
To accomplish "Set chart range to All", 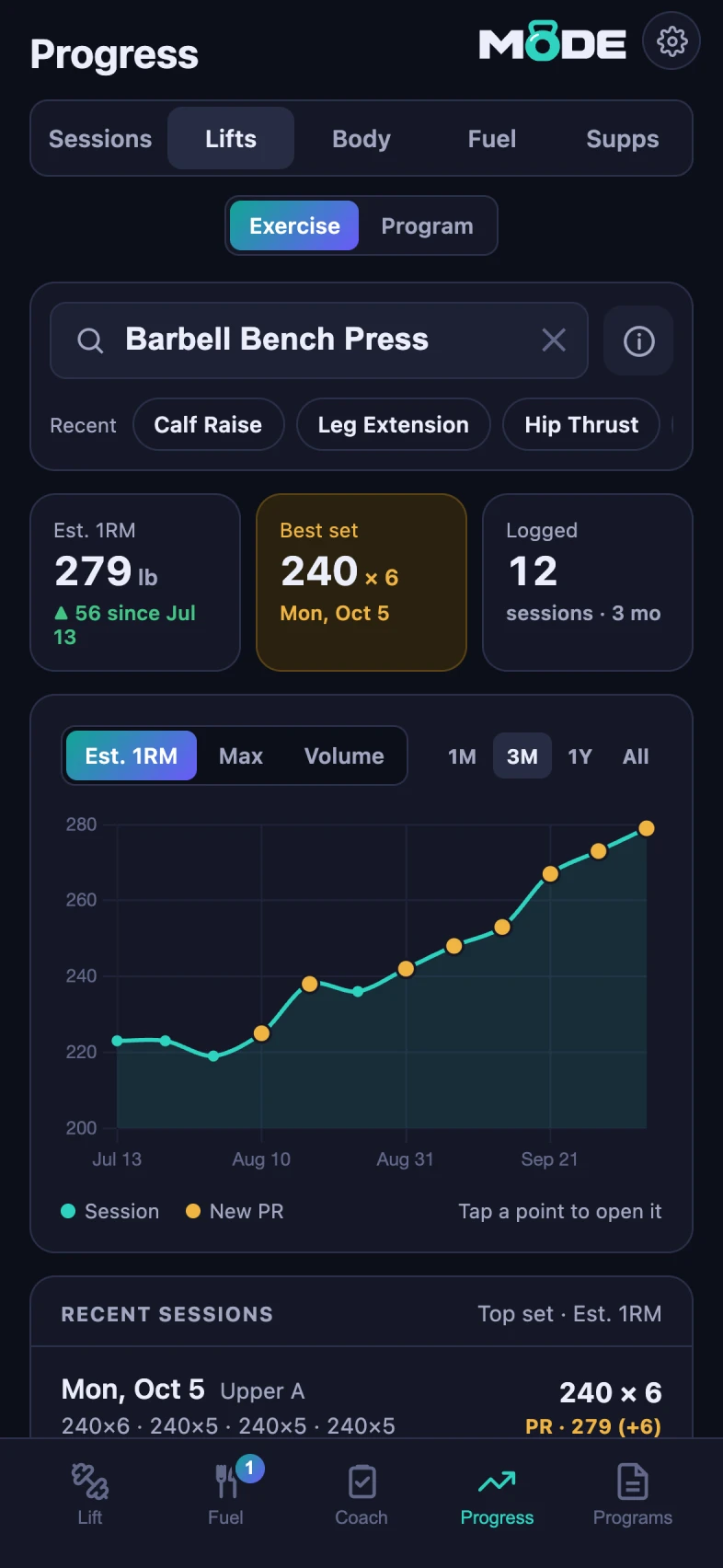I will (x=636, y=756).
